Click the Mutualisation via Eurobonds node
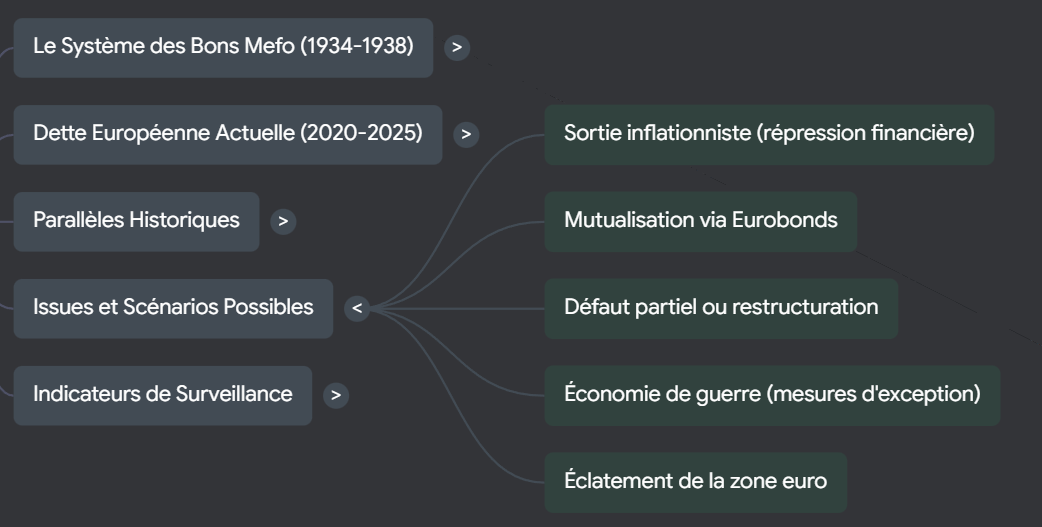 [700, 221]
